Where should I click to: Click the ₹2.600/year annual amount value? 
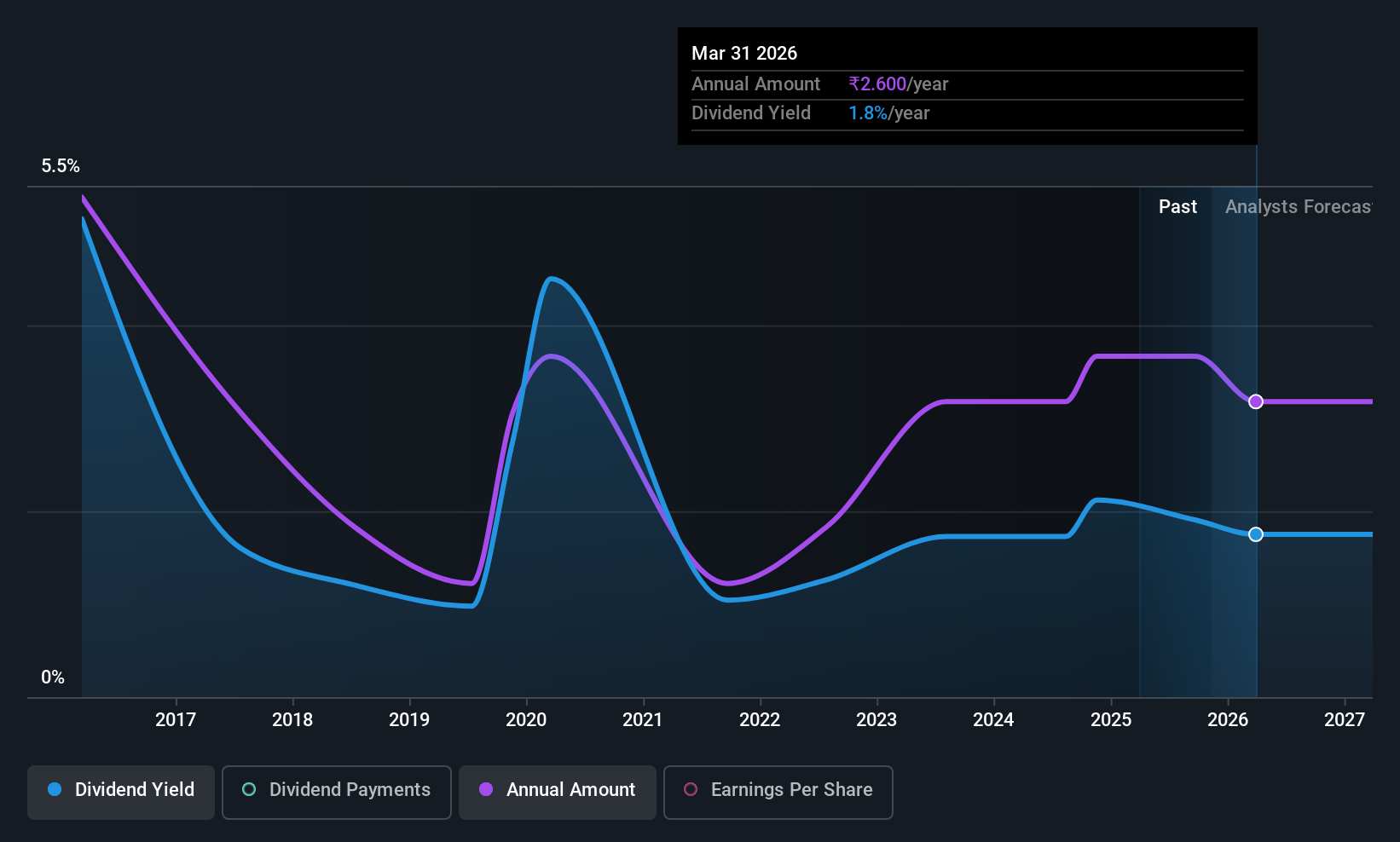pos(899,84)
